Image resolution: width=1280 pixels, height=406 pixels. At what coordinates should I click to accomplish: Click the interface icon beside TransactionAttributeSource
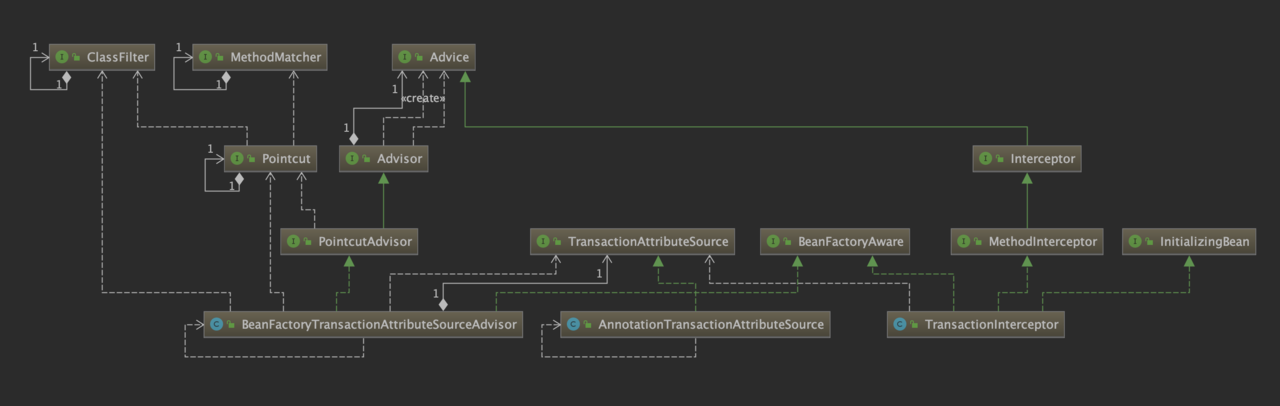(543, 241)
